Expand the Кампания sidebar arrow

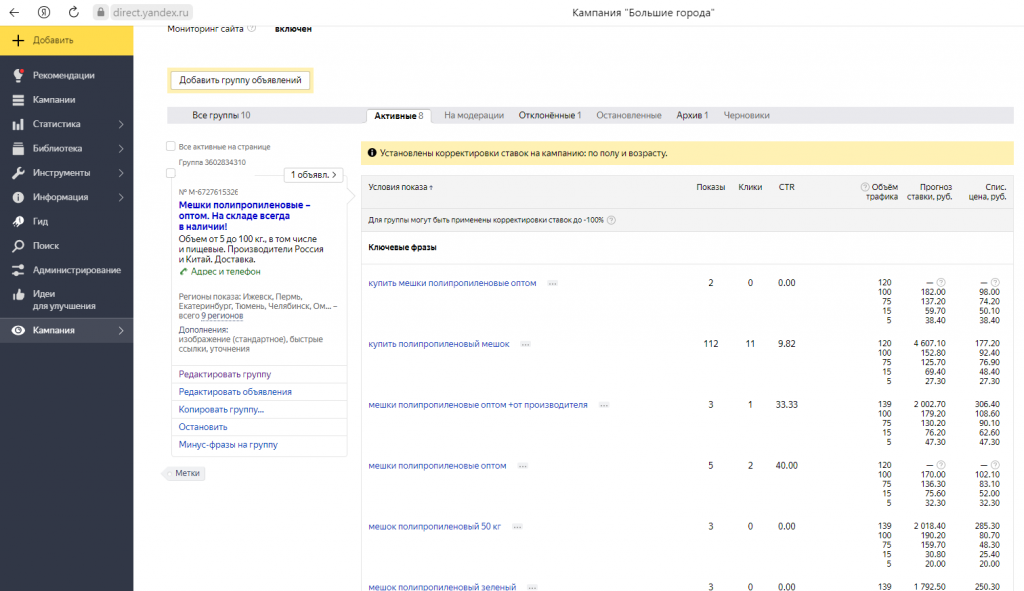click(121, 330)
